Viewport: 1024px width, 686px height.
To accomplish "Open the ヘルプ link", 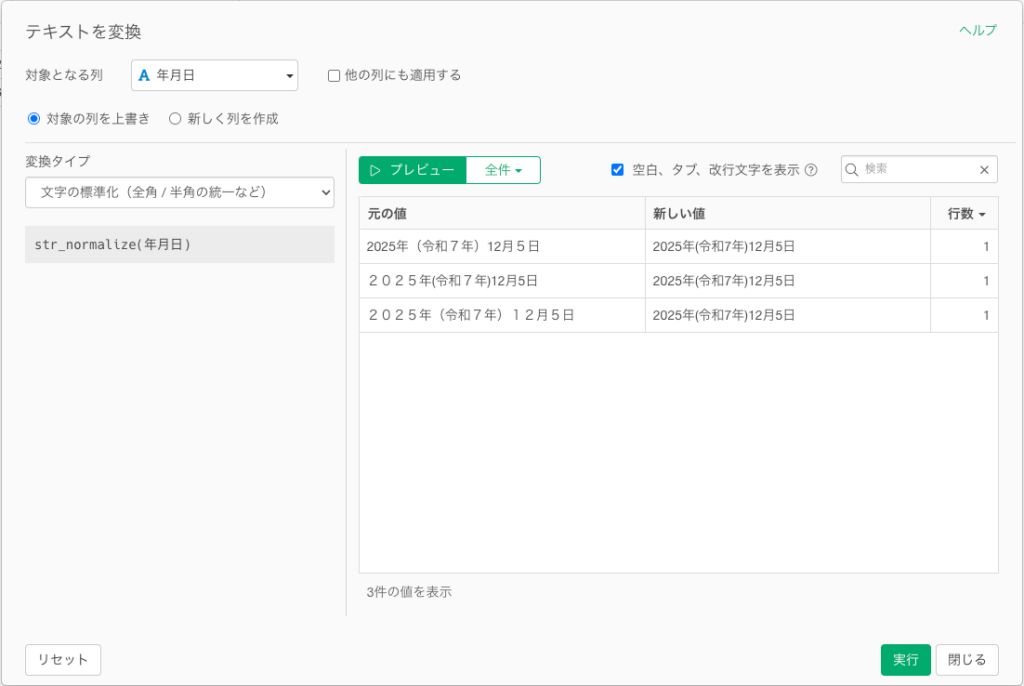I will [977, 30].
